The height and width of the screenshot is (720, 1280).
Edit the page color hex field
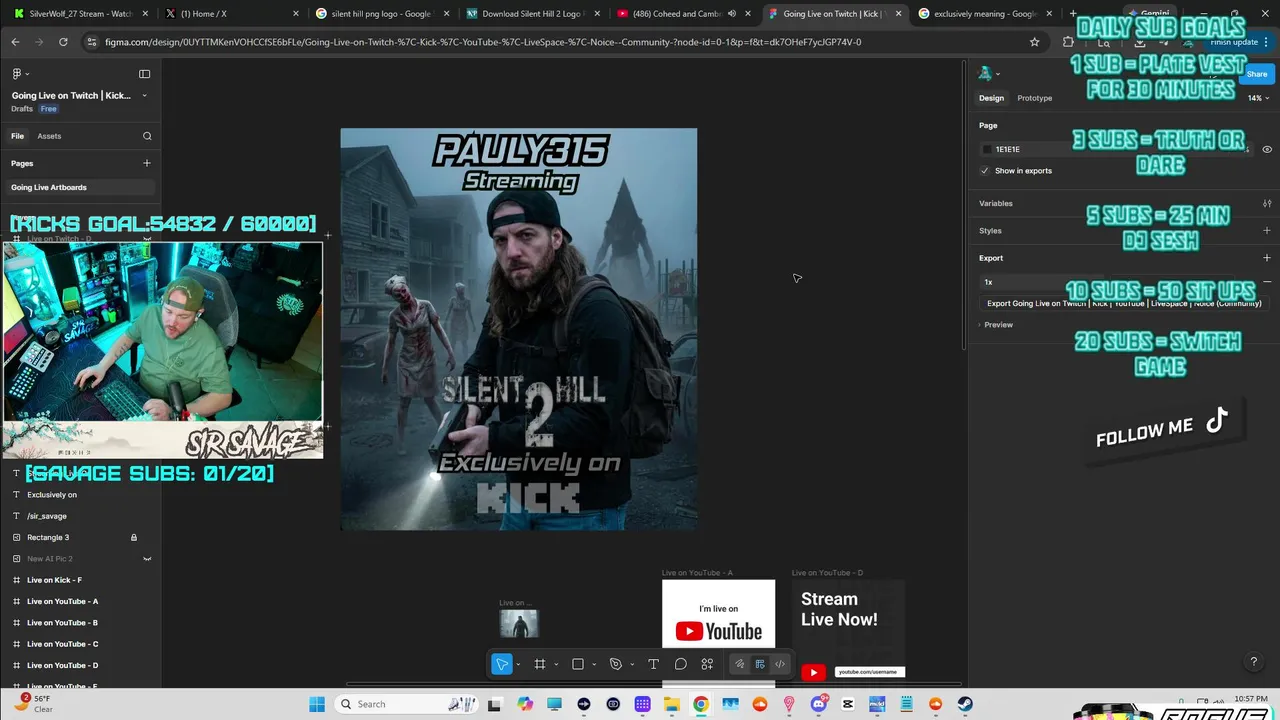click(1008, 149)
